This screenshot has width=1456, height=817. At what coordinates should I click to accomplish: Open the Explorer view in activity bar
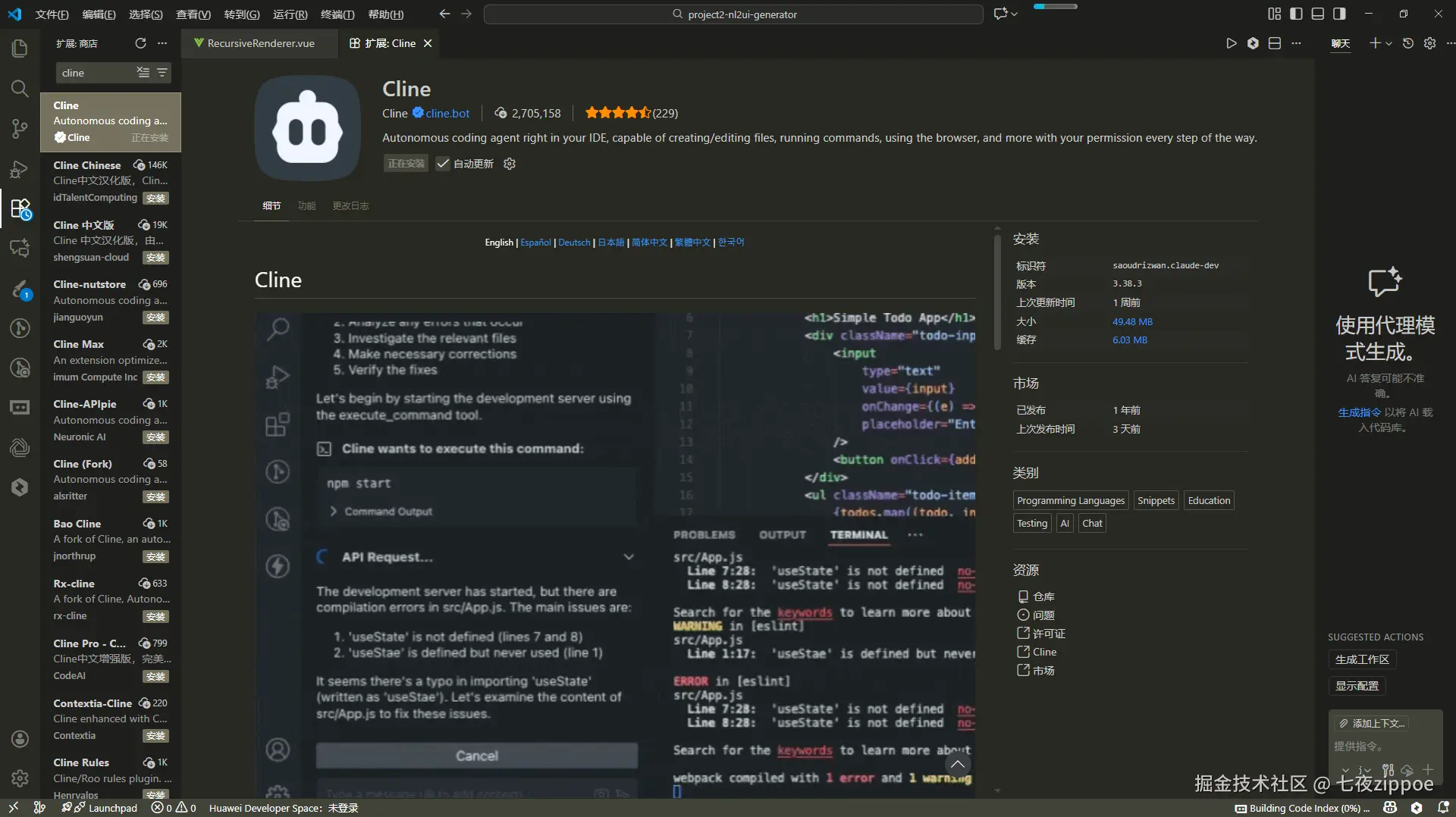(x=20, y=49)
